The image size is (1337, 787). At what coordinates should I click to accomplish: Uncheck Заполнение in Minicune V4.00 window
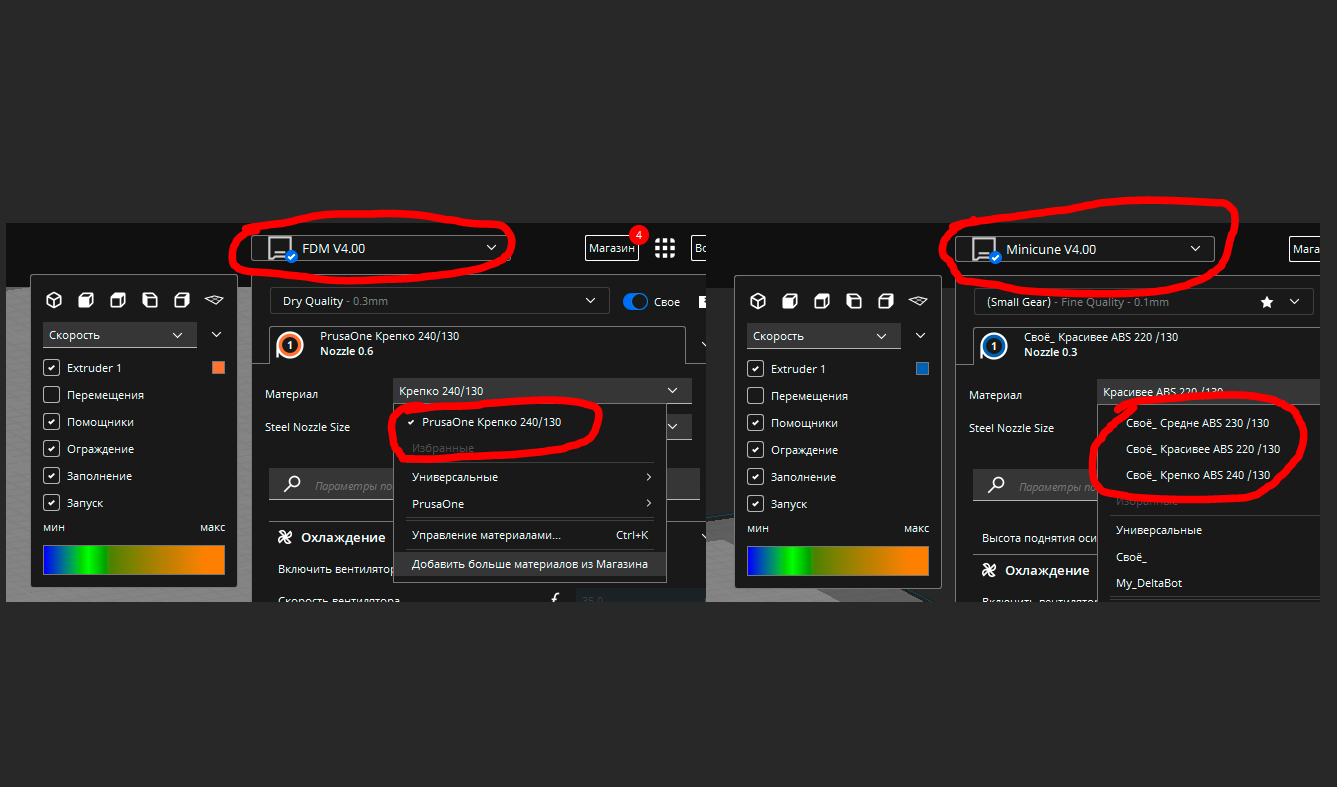coord(756,477)
